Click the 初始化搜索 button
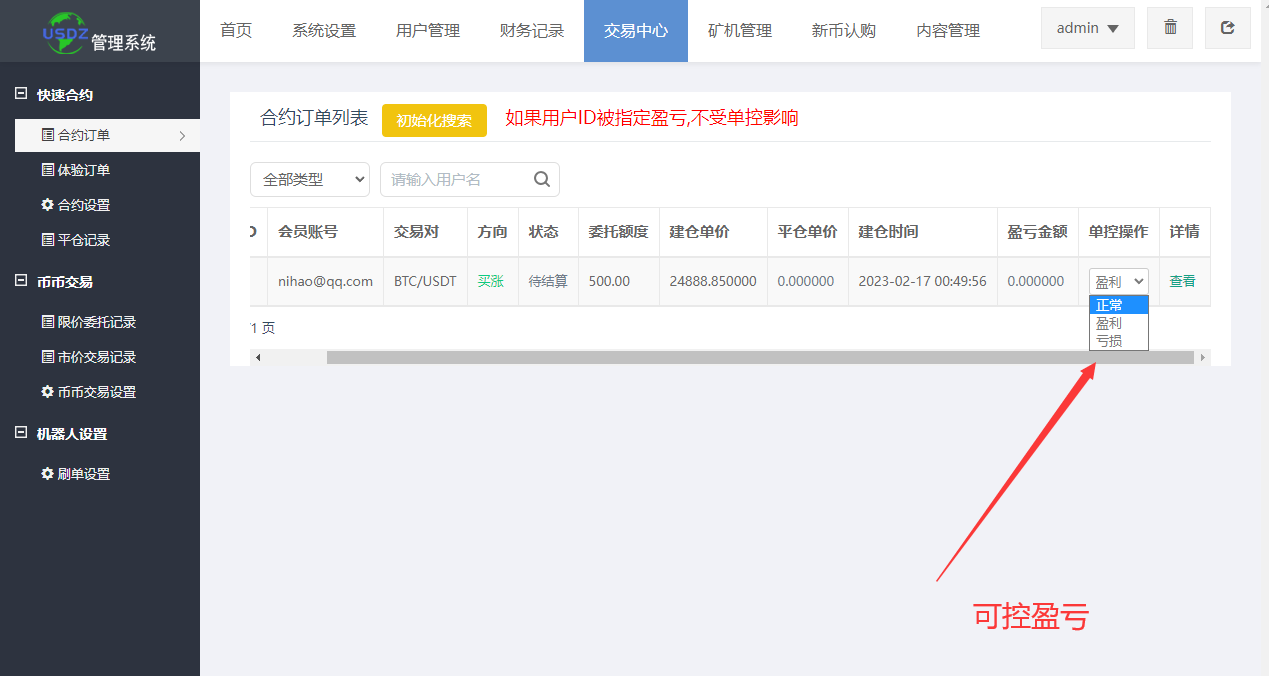This screenshot has width=1269, height=676. [x=434, y=120]
